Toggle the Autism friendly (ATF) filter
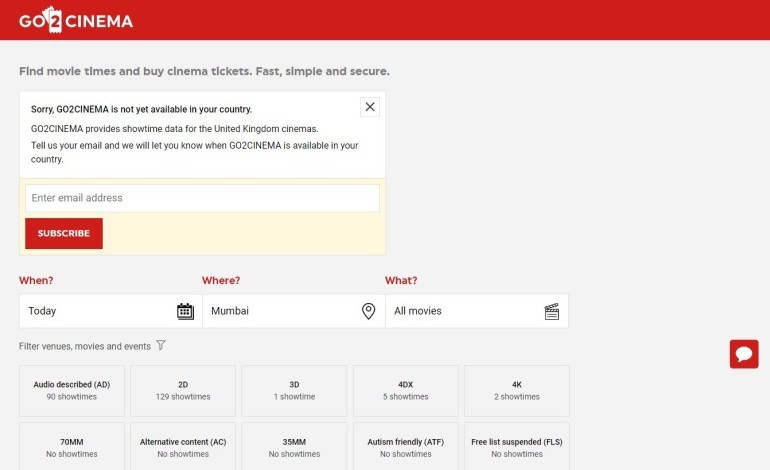Screen dimensions: 770x470 [406, 446]
